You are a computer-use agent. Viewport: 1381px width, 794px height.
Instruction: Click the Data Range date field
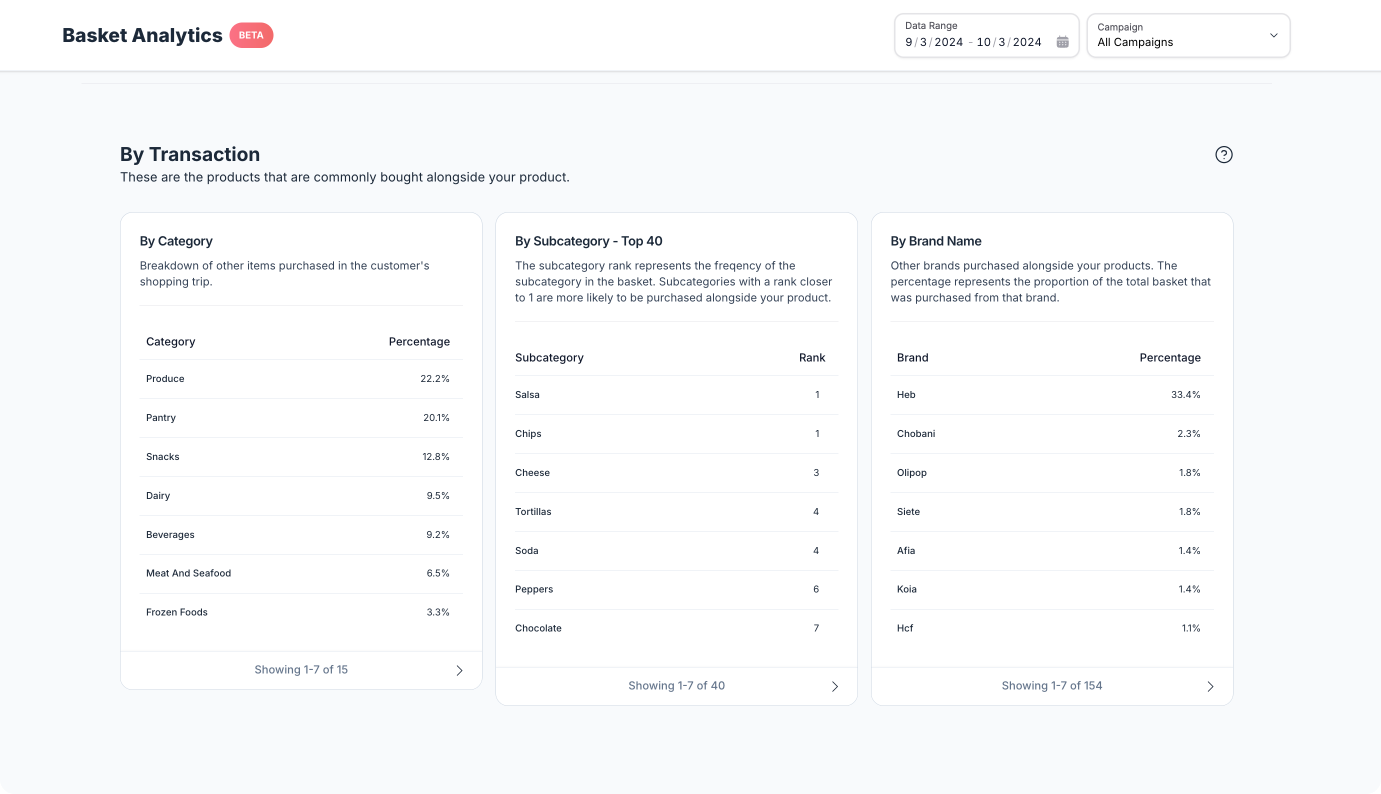(986, 35)
